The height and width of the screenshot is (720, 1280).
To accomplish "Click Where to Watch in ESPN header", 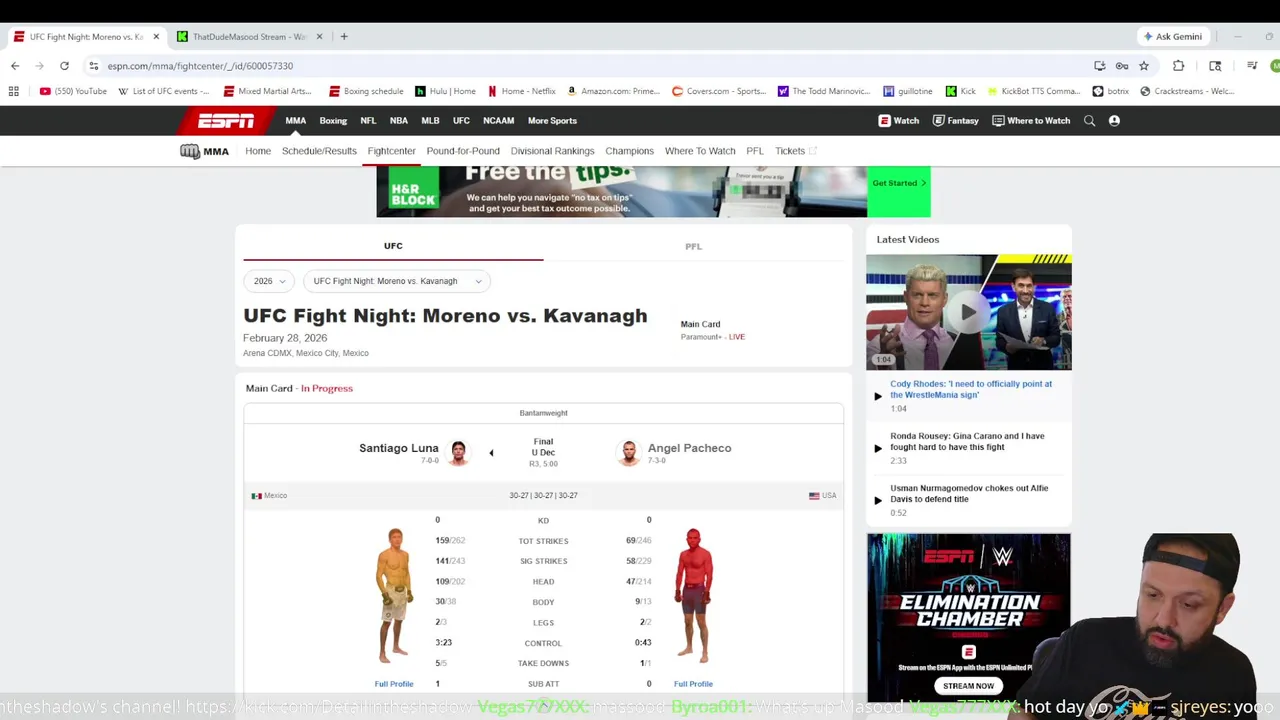I will tap(1031, 121).
